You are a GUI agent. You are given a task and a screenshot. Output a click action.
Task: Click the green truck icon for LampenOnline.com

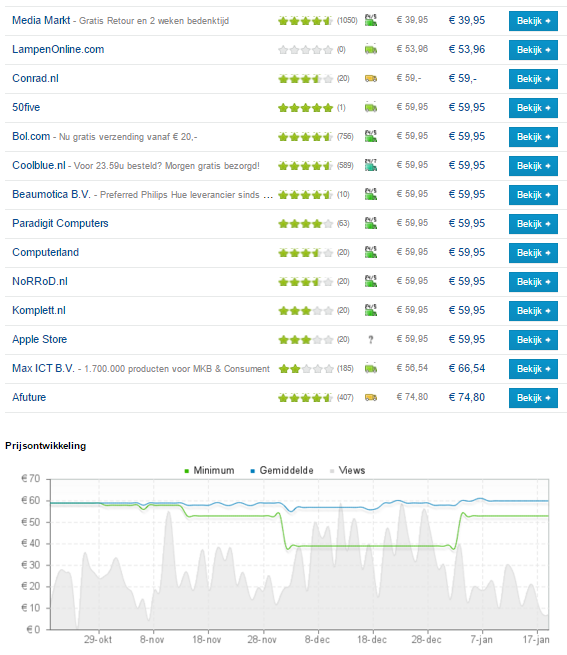pyautogui.click(x=371, y=50)
